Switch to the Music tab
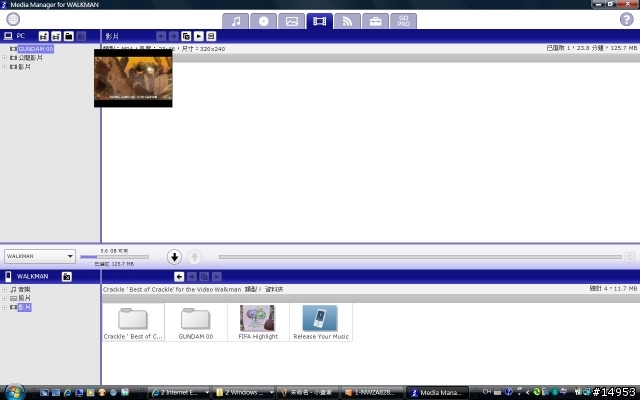This screenshot has height=400, width=640. click(236, 21)
